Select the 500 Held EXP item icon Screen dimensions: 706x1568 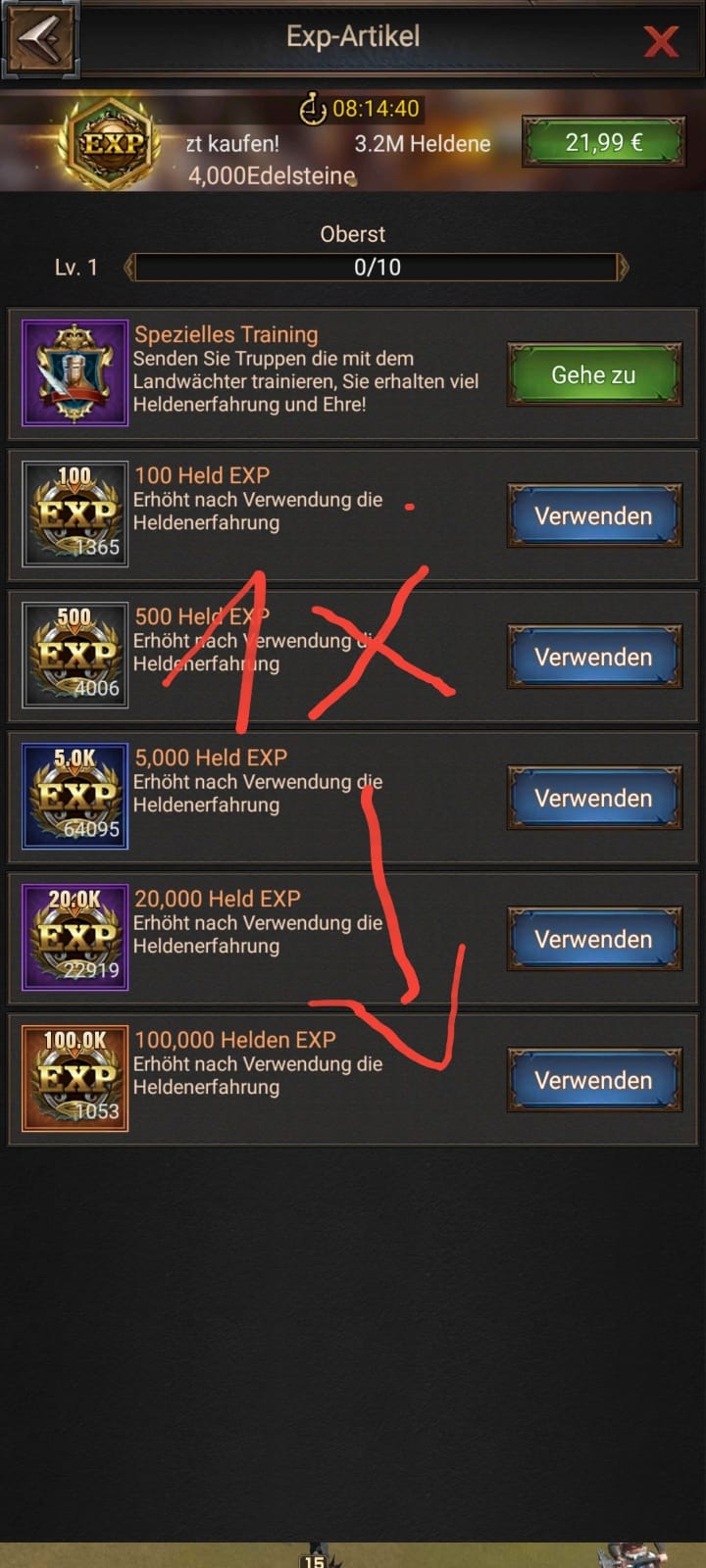click(76, 655)
